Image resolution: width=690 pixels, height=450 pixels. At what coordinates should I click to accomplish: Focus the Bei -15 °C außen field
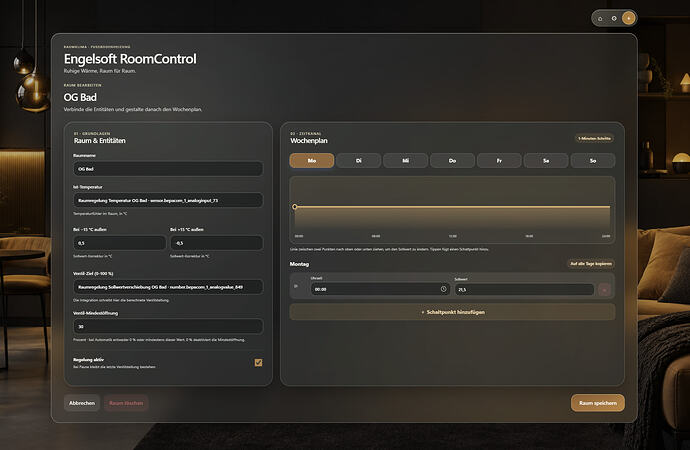click(x=120, y=243)
